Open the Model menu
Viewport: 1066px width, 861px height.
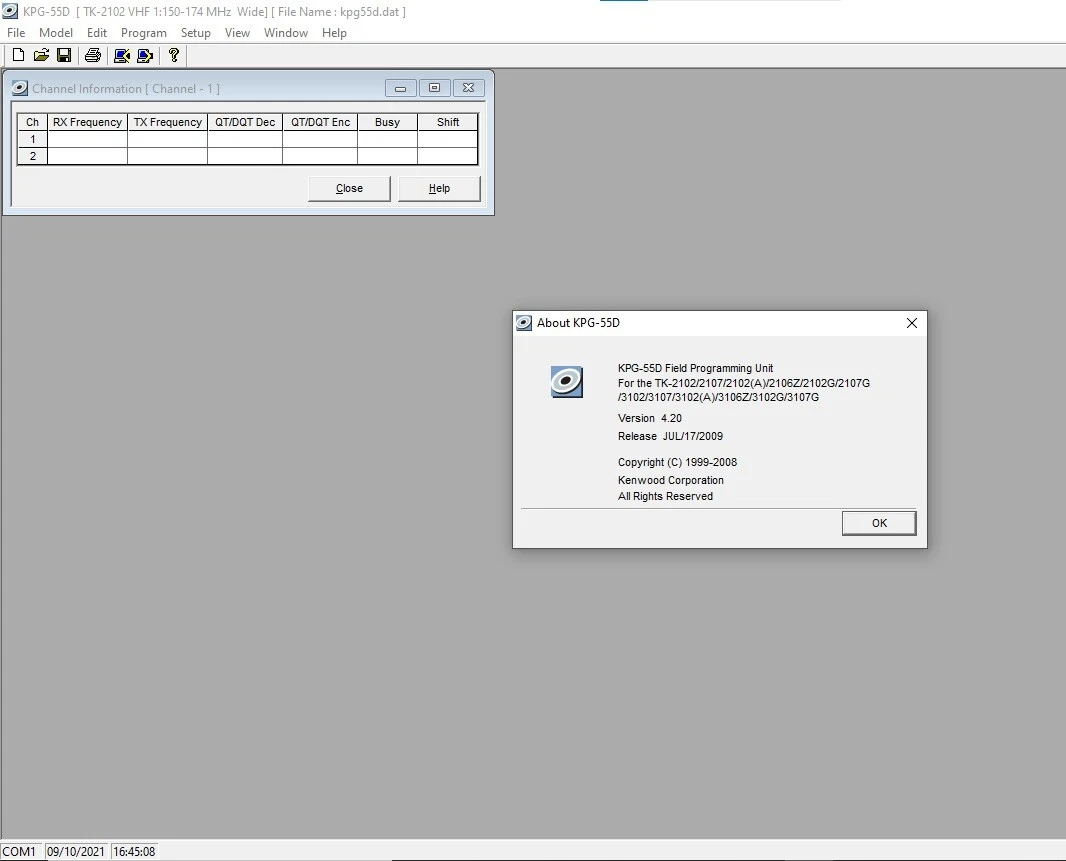click(x=56, y=33)
